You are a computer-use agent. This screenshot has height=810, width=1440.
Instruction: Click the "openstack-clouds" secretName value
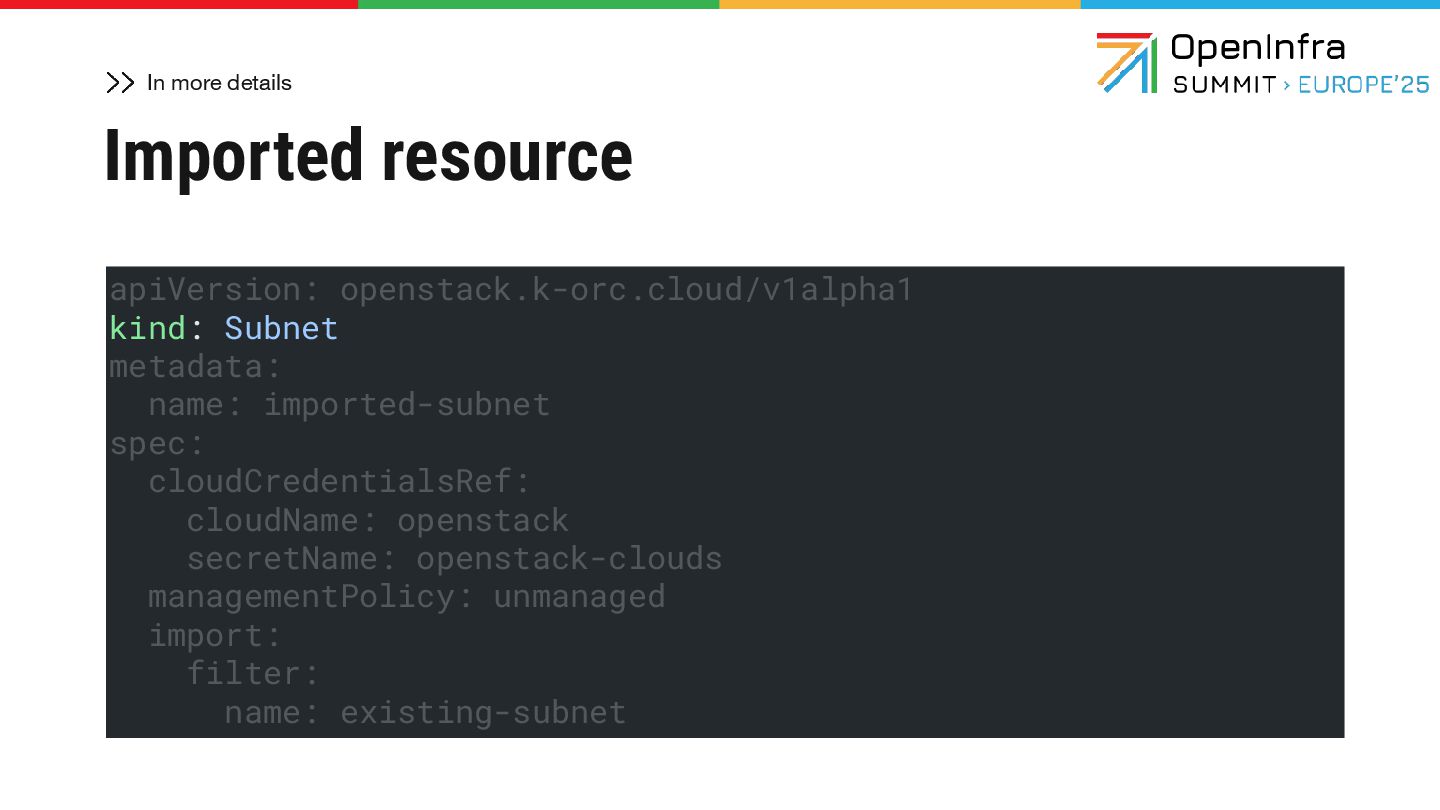(568, 558)
